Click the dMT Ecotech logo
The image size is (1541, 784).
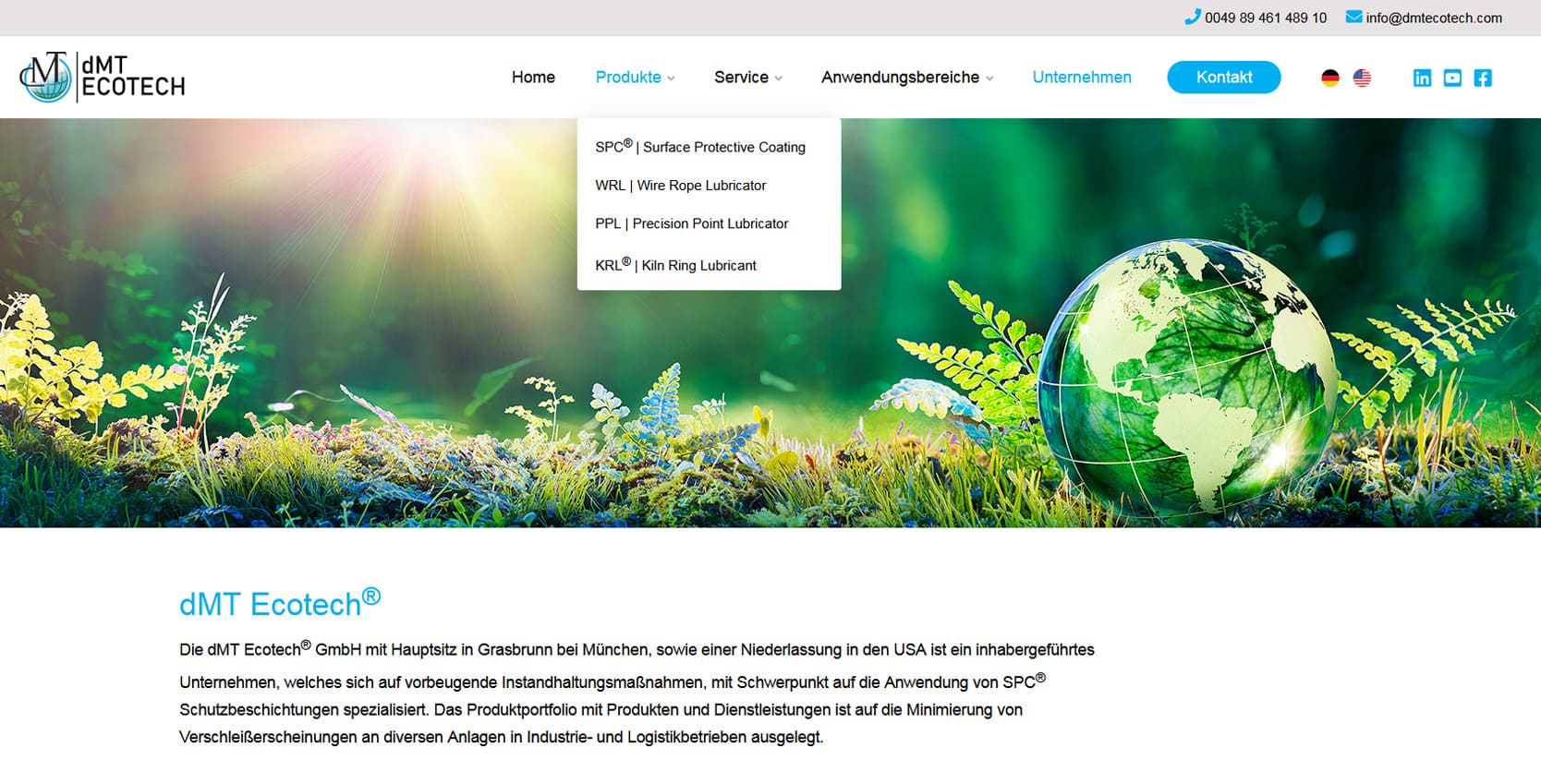pyautogui.click(x=102, y=77)
